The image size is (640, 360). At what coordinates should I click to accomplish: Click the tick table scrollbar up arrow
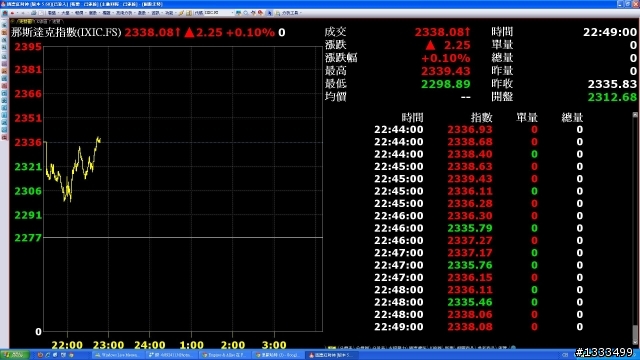point(635,115)
